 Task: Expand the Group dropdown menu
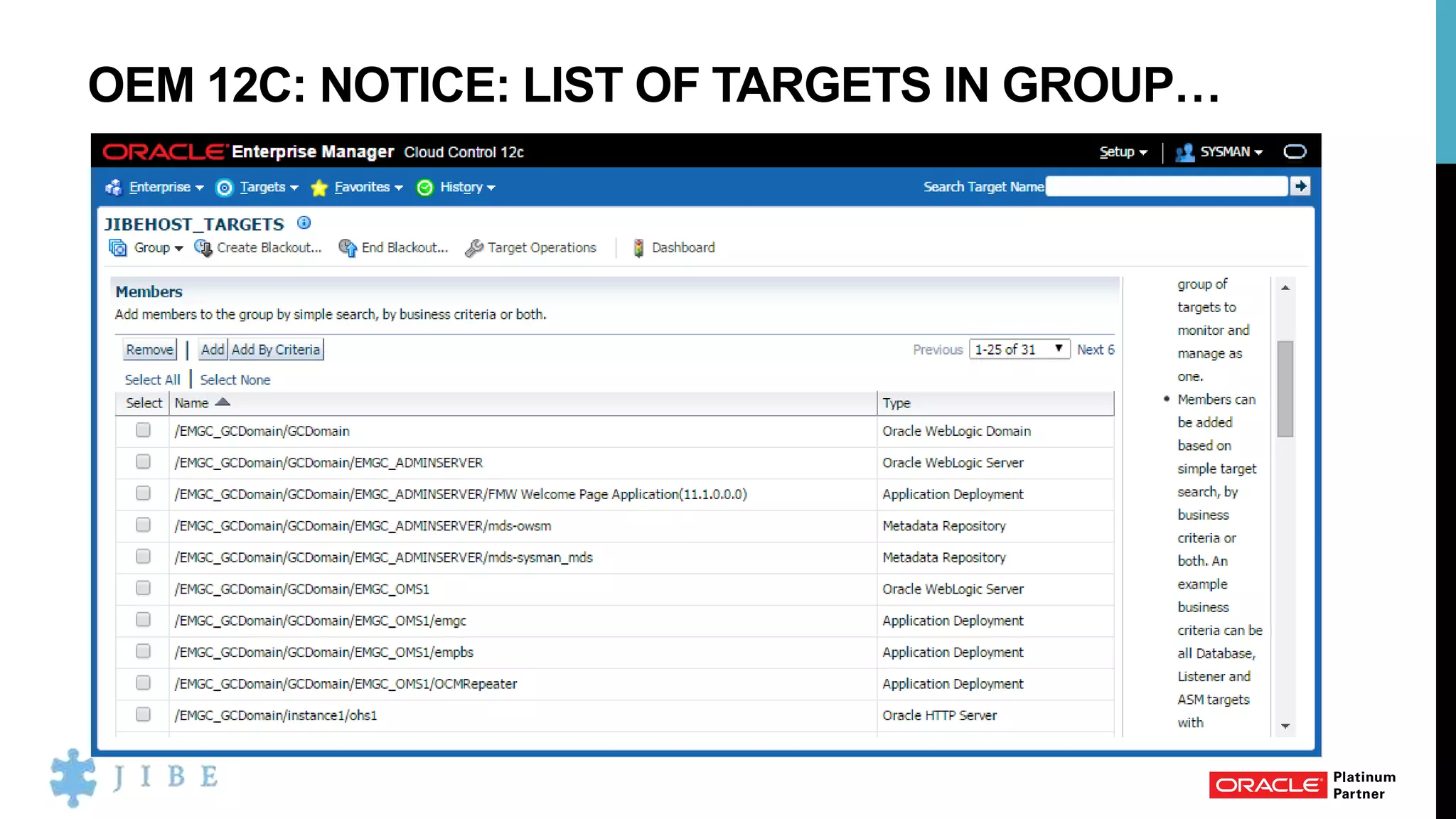point(159,248)
